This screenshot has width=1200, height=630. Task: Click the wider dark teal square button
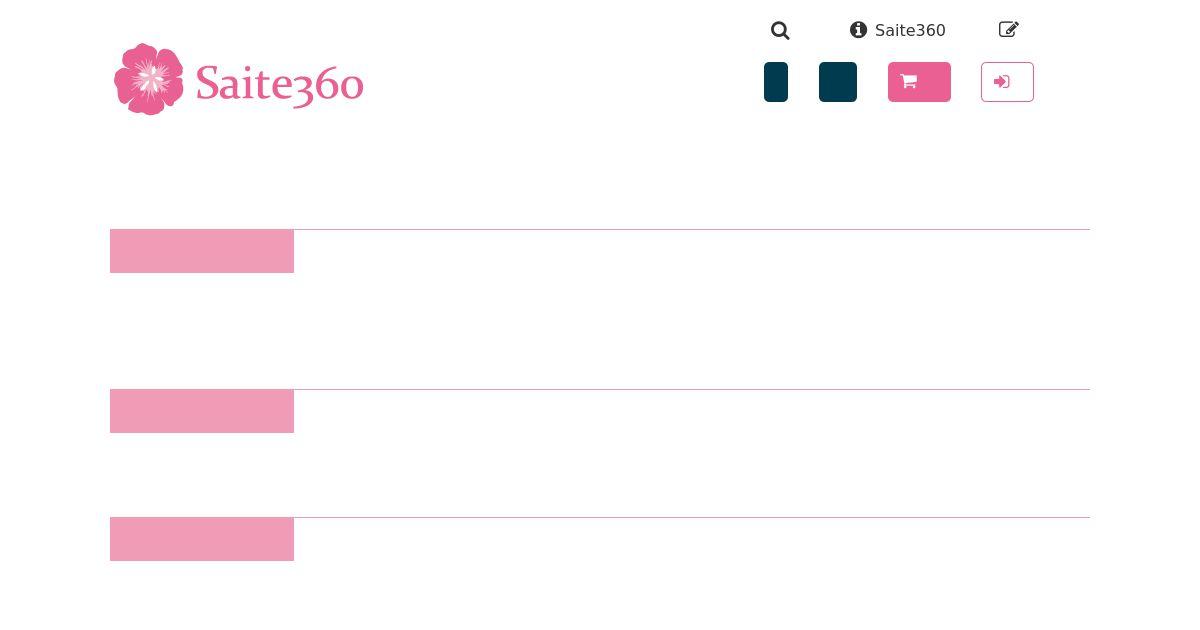[838, 82]
